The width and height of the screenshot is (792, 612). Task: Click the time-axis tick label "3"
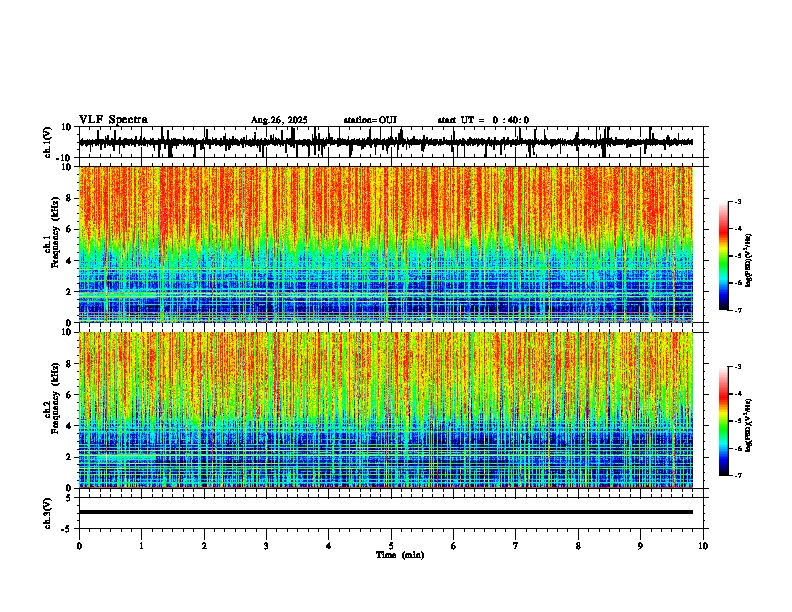pyautogui.click(x=266, y=546)
